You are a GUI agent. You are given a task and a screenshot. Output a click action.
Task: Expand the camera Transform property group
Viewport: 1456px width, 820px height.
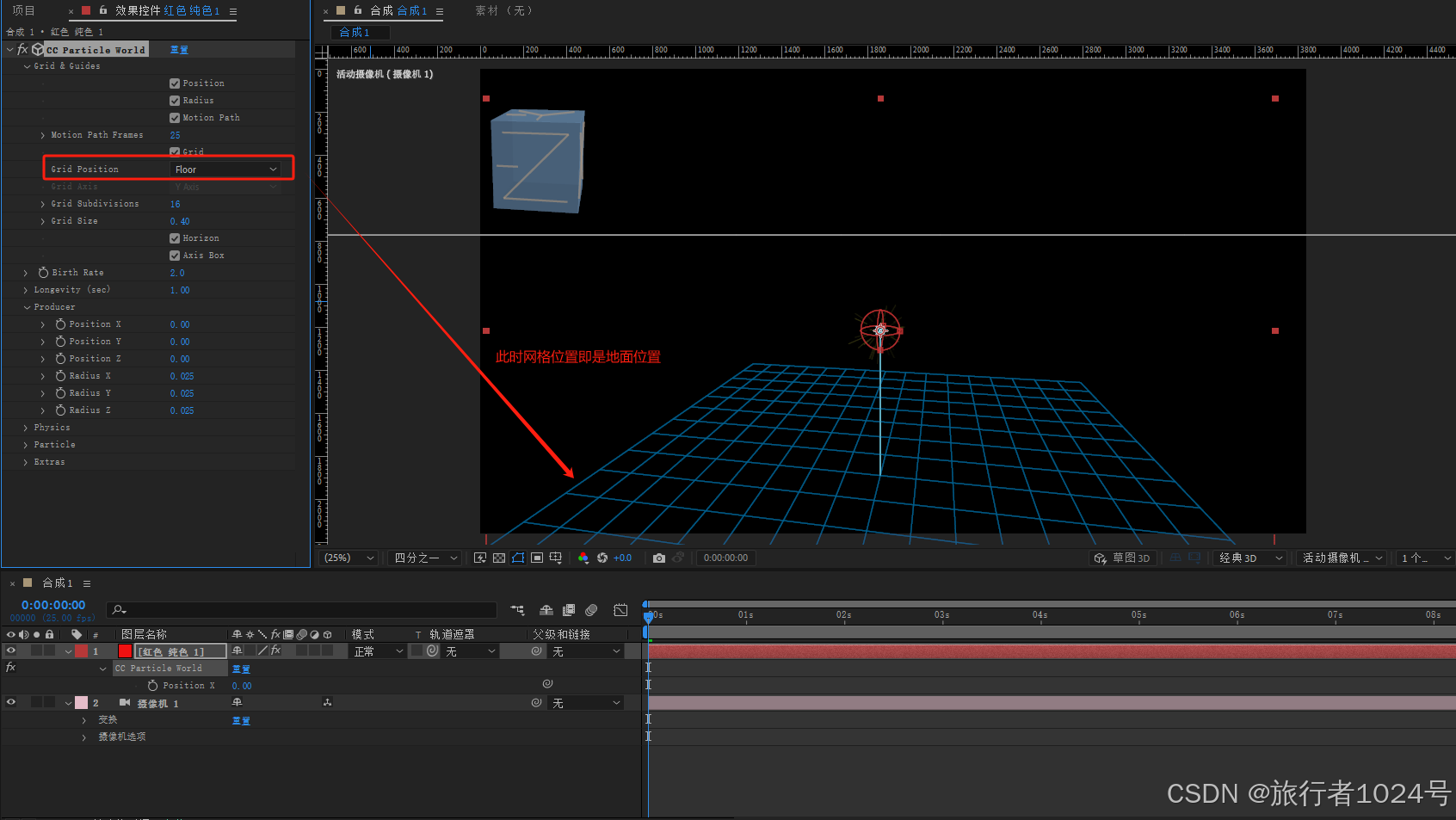point(83,720)
